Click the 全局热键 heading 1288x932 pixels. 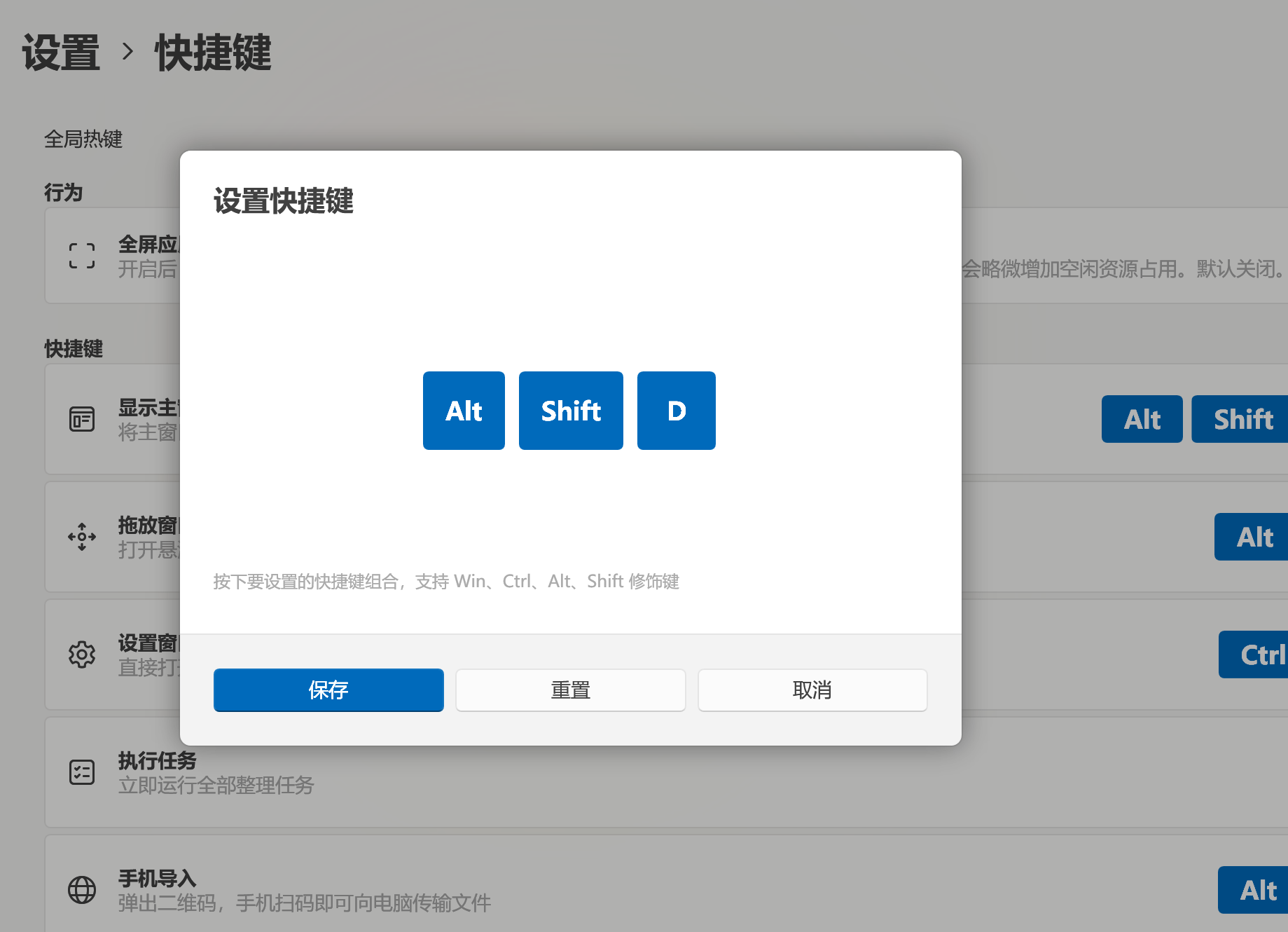coord(83,139)
